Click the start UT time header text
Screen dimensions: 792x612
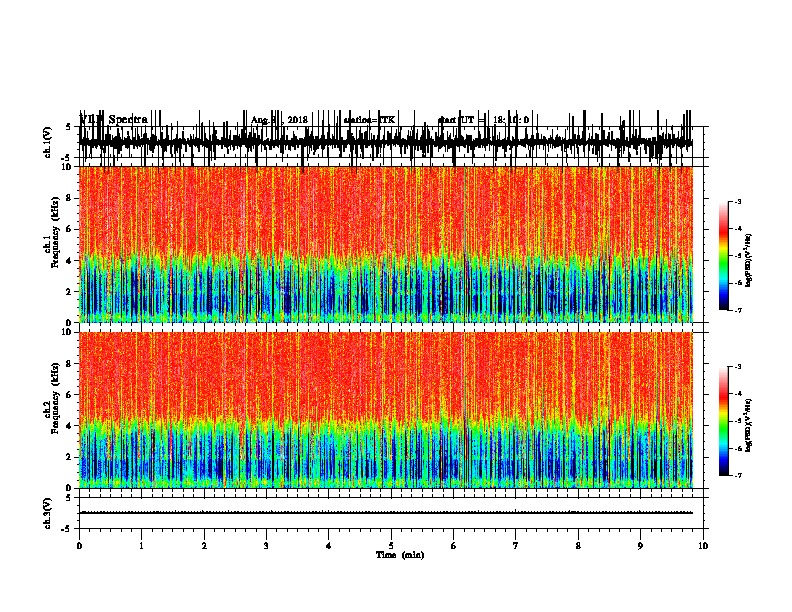click(x=483, y=120)
